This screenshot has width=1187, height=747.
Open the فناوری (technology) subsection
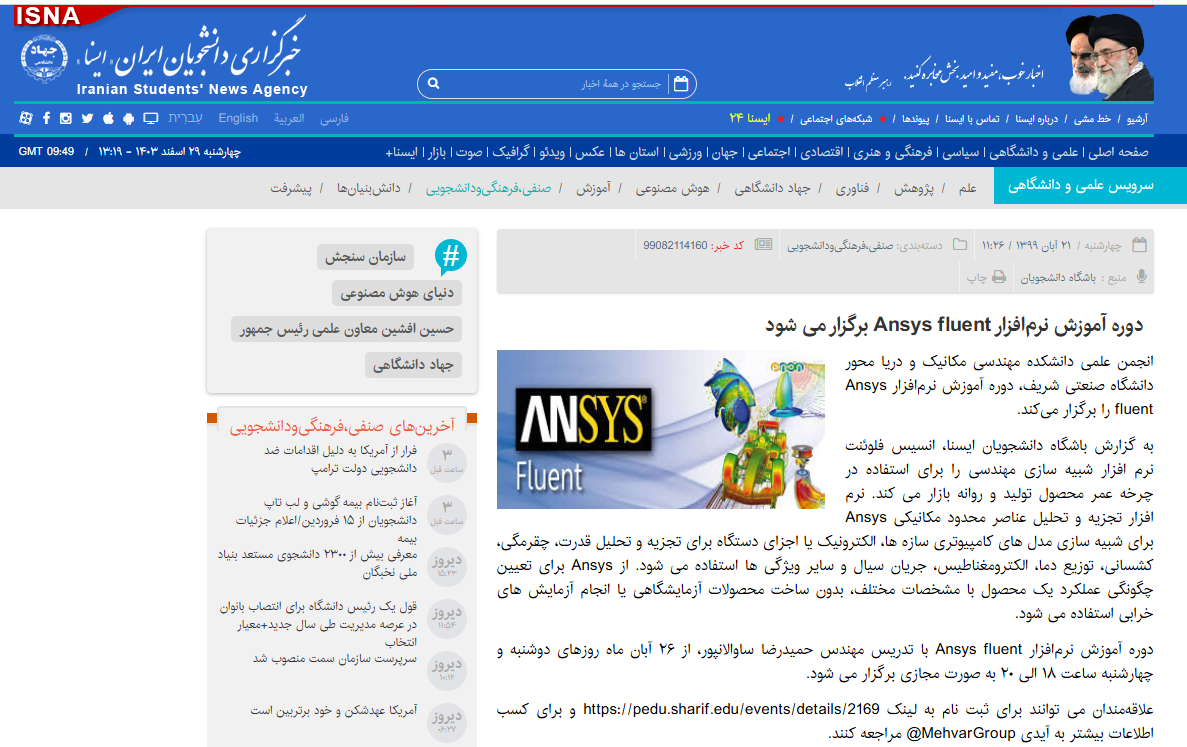pyautogui.click(x=852, y=188)
